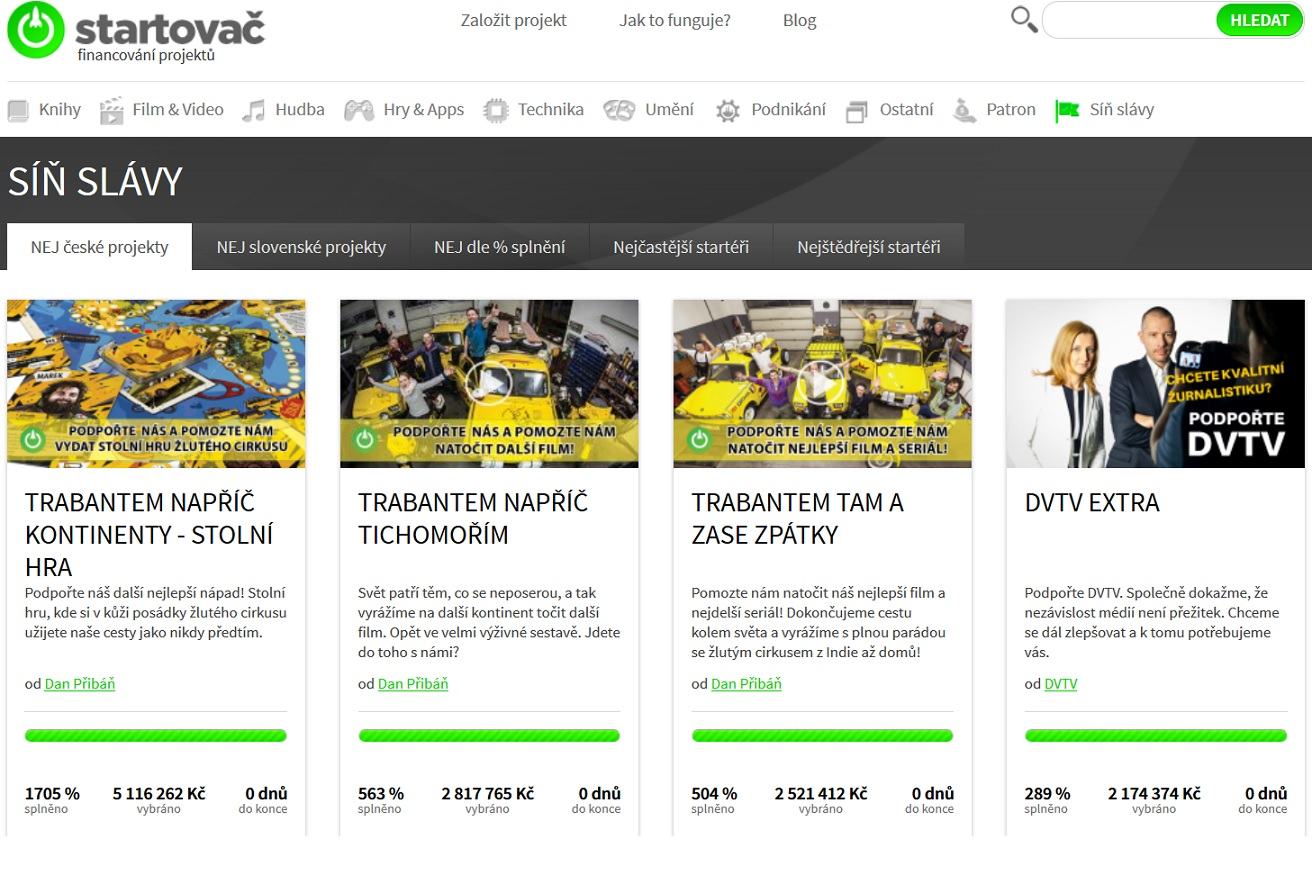1312x884 pixels.
Task: Click the Ostatní stacked windows icon
Action: tap(857, 111)
